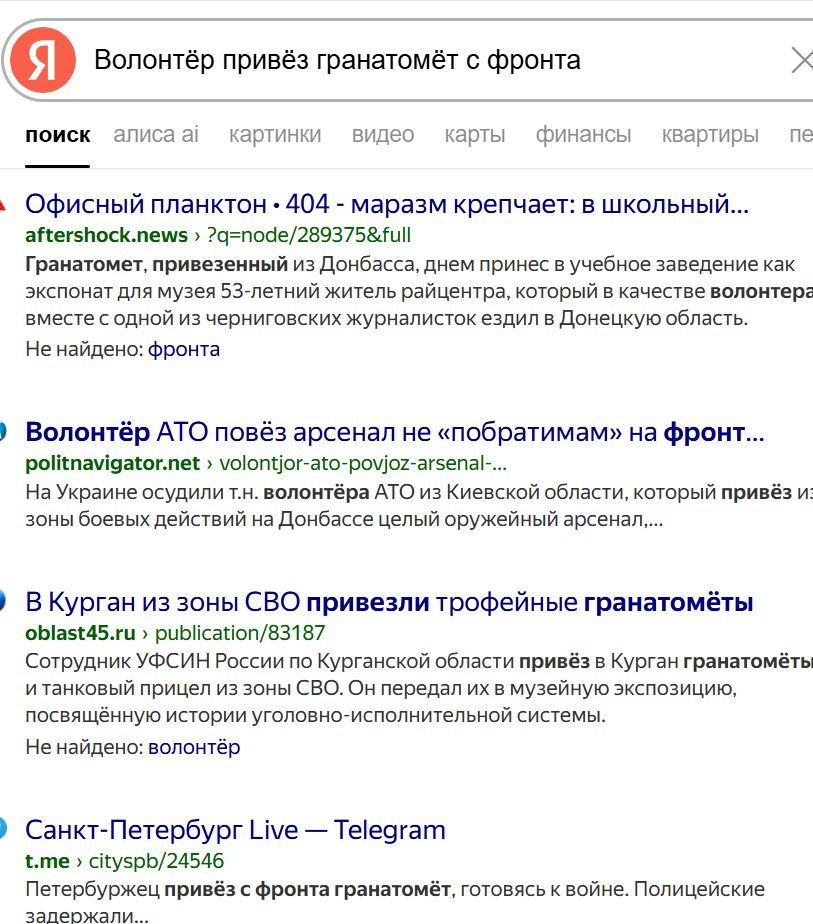813x924 pixels.
Task: Click the Yandex logo icon
Action: pos(42,61)
